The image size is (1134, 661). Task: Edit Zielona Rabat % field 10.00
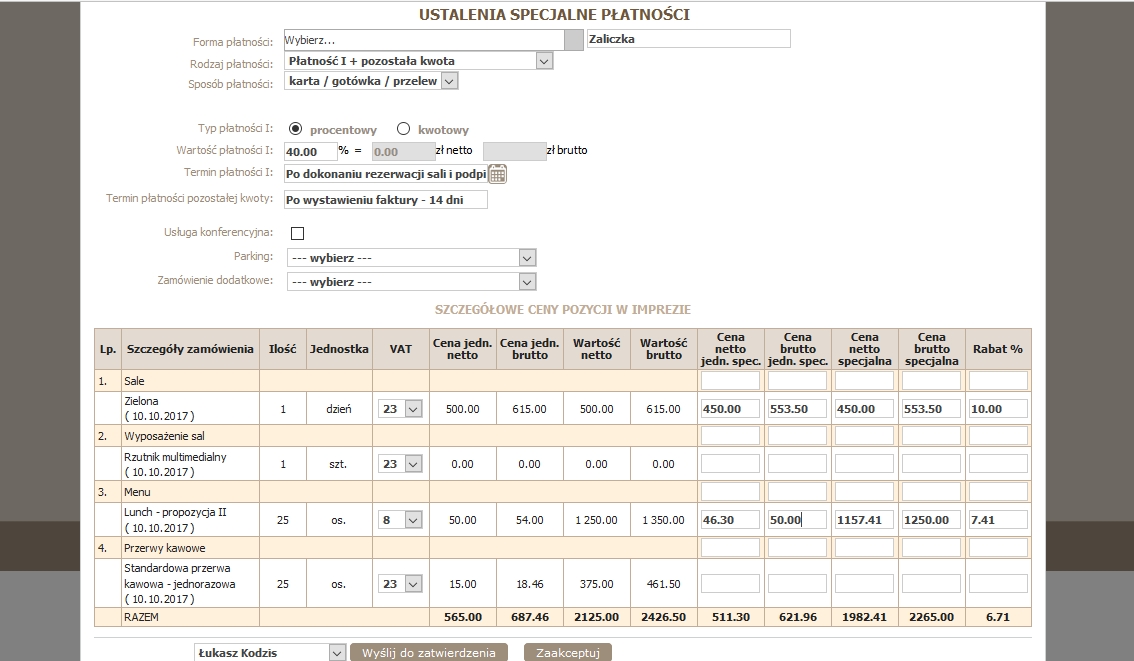click(x=998, y=409)
